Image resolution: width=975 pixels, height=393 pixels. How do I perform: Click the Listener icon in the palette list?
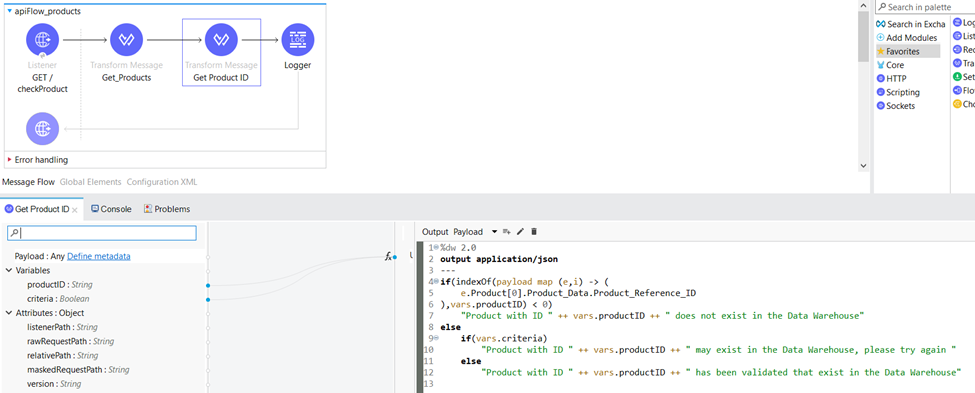[957, 36]
